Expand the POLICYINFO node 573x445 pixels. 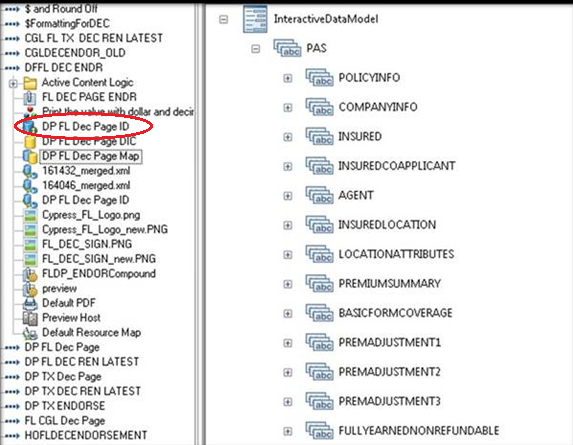pos(288,78)
